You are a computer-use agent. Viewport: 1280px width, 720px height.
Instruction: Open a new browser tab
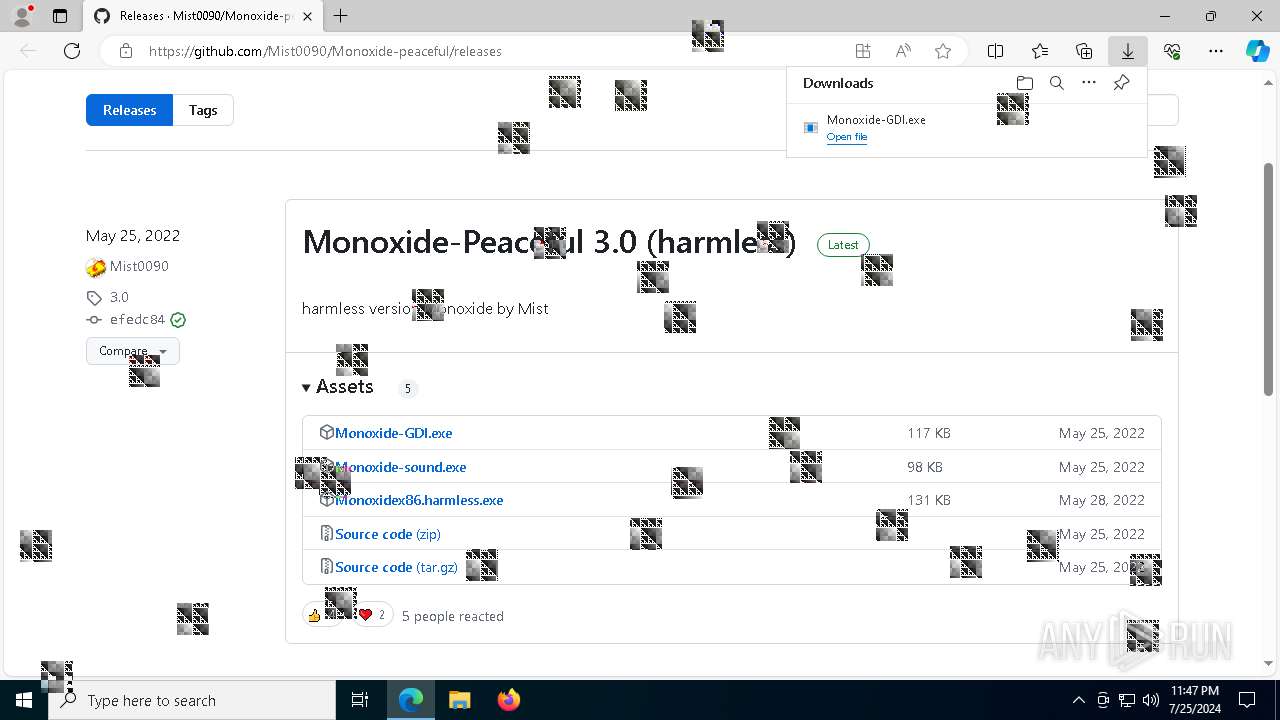341,16
